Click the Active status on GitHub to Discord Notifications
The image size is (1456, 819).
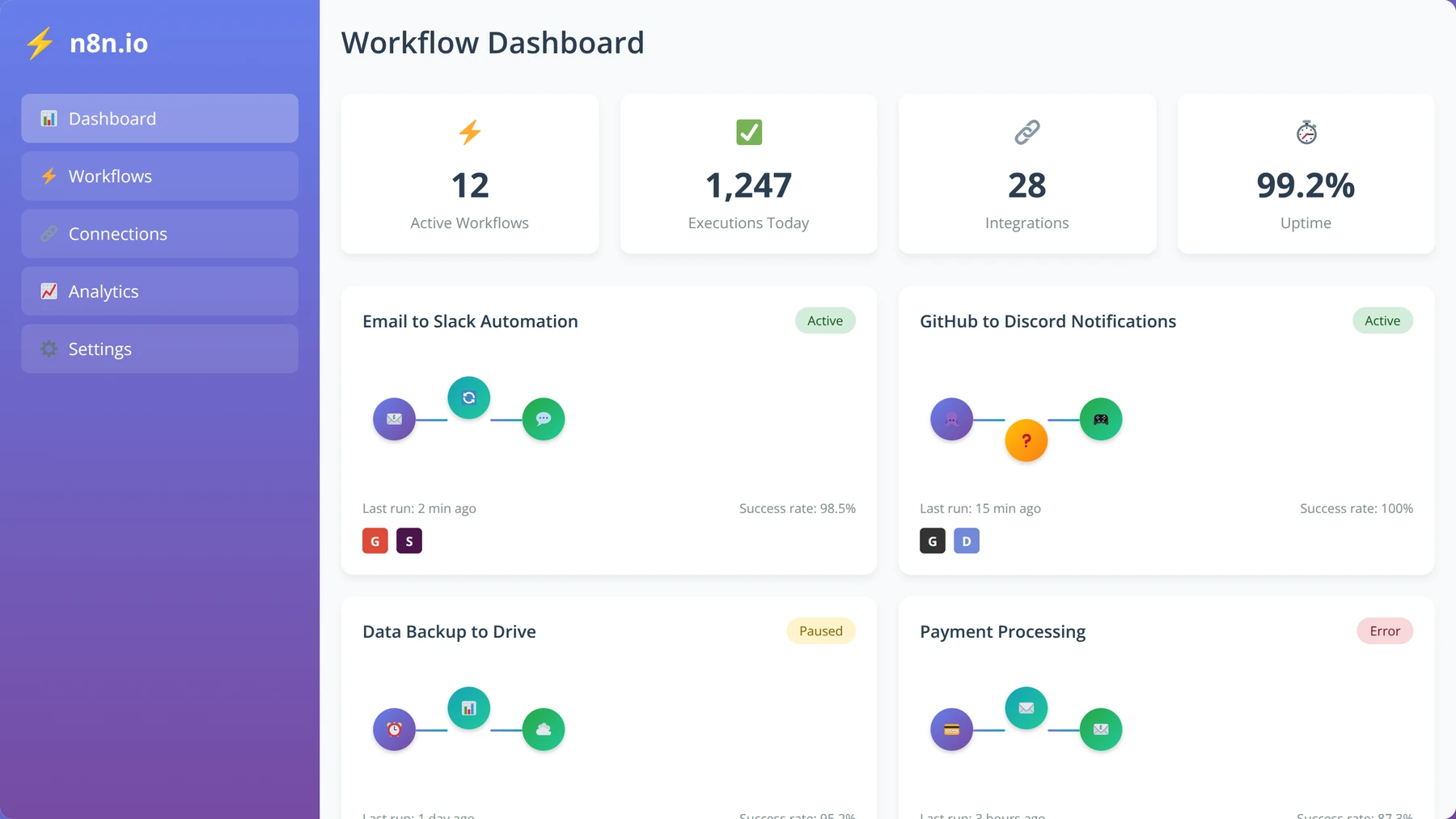tap(1382, 320)
